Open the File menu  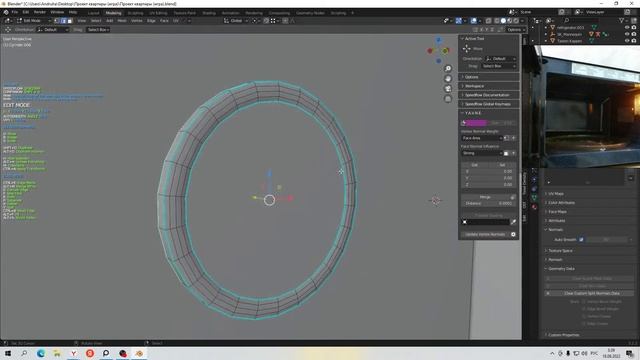click(x=15, y=12)
